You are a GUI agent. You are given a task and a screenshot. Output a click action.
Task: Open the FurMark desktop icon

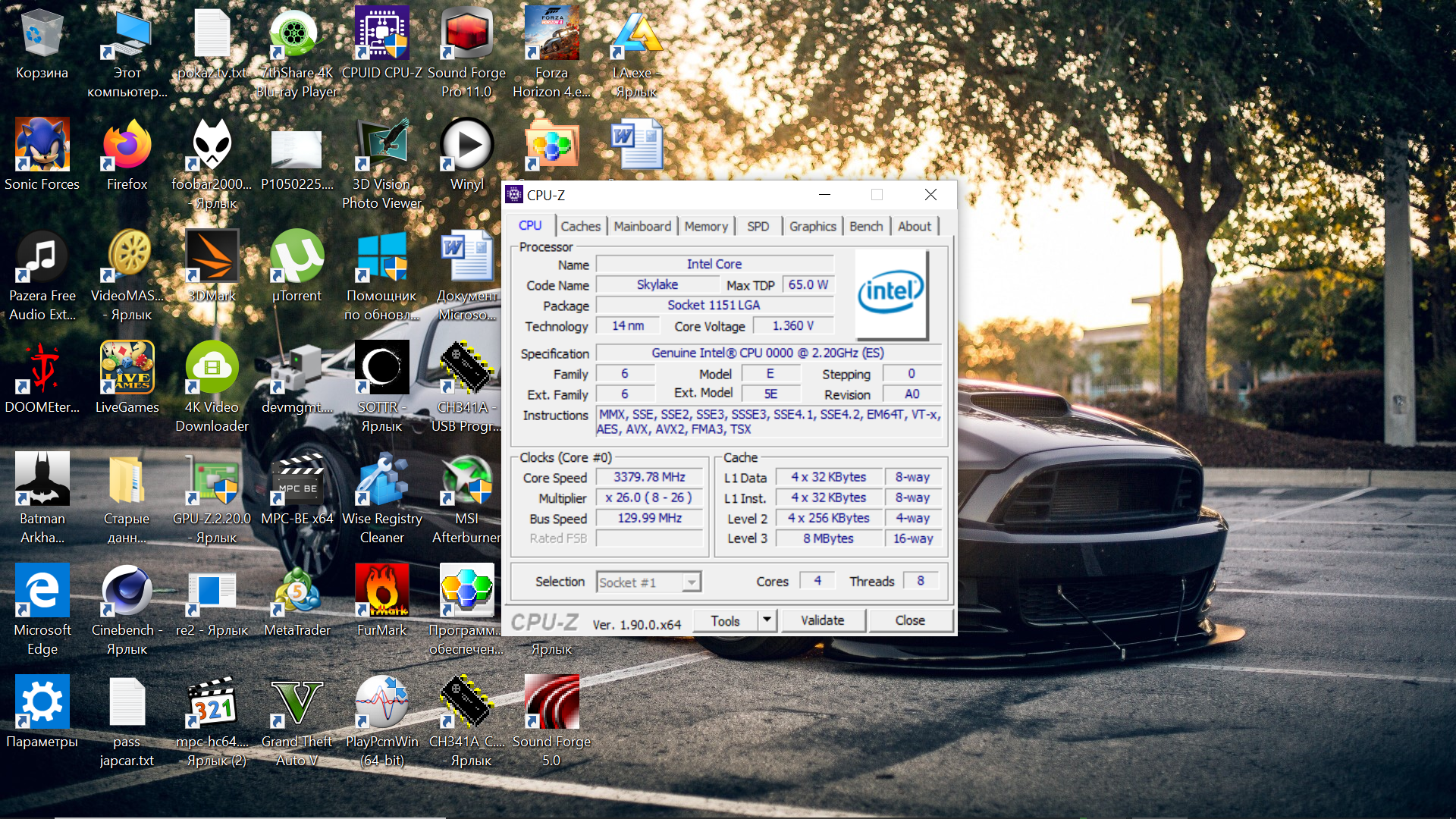pos(381,591)
